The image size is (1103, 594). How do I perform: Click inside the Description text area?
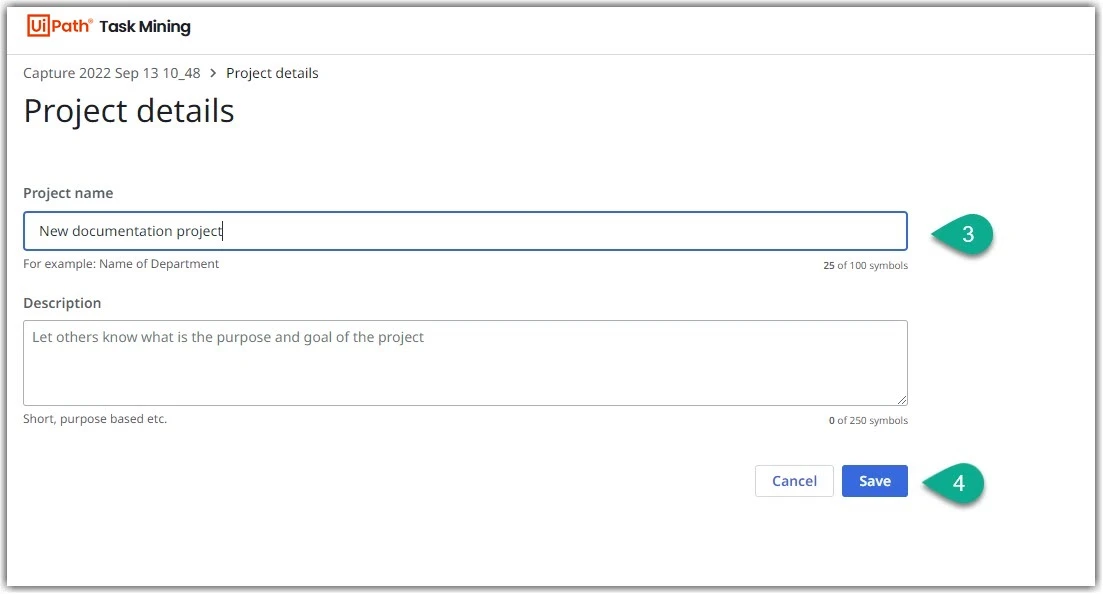click(x=465, y=363)
